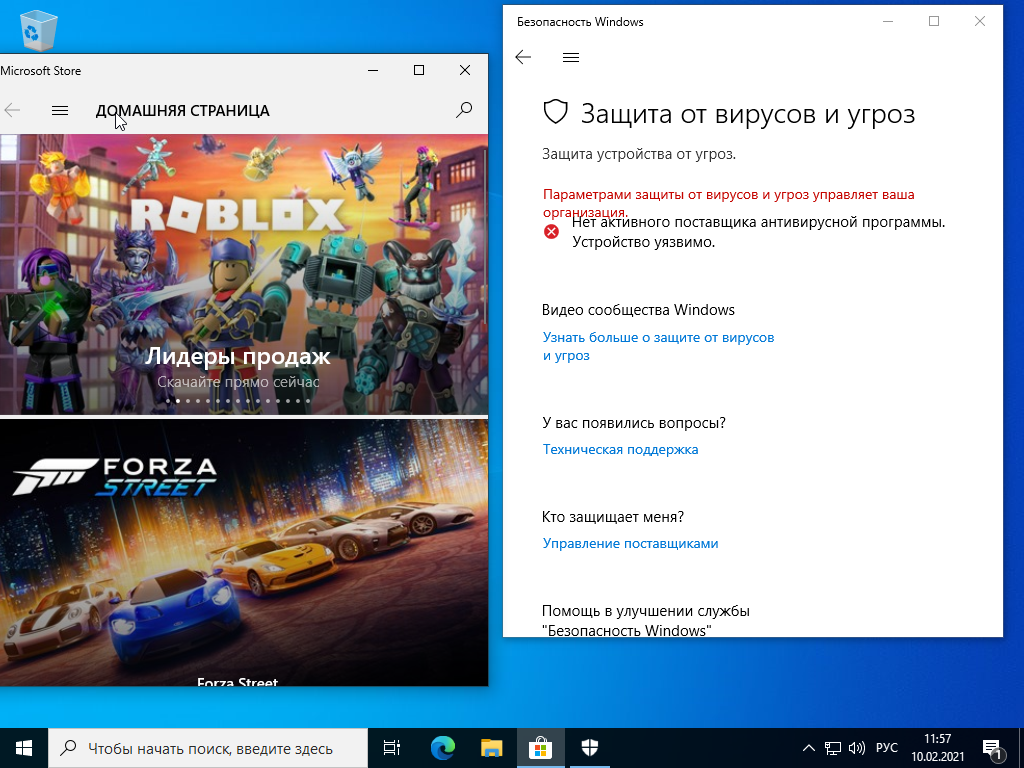Open Microsoft Edge from the taskbar
Image resolution: width=1024 pixels, height=768 pixels.
[443, 748]
